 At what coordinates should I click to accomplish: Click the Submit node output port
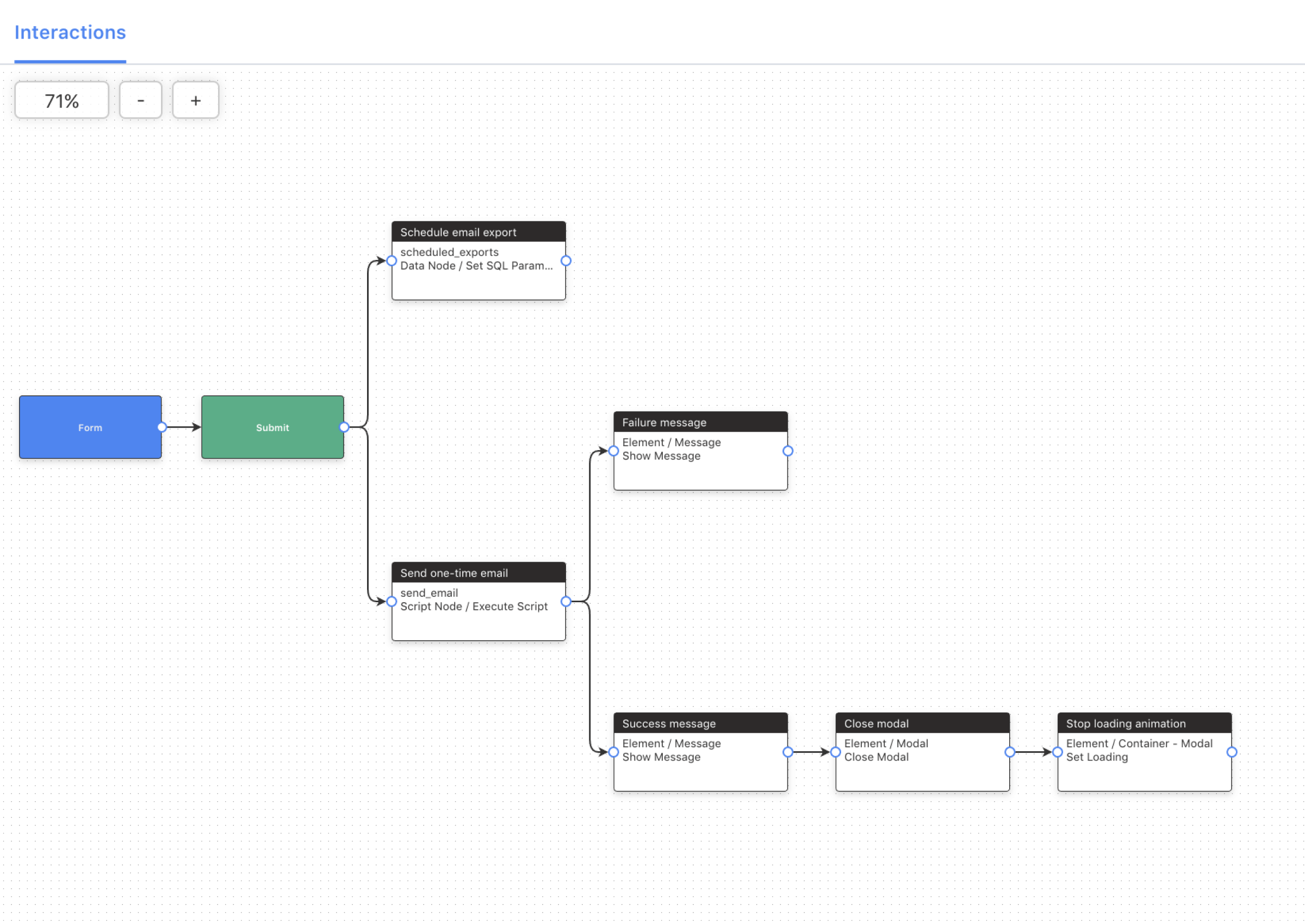[x=344, y=427]
